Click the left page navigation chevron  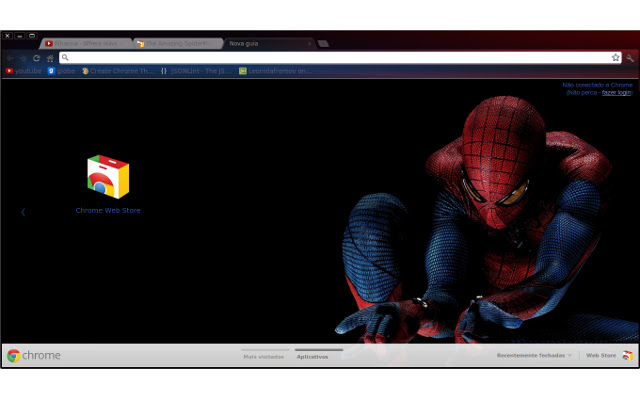tap(23, 211)
